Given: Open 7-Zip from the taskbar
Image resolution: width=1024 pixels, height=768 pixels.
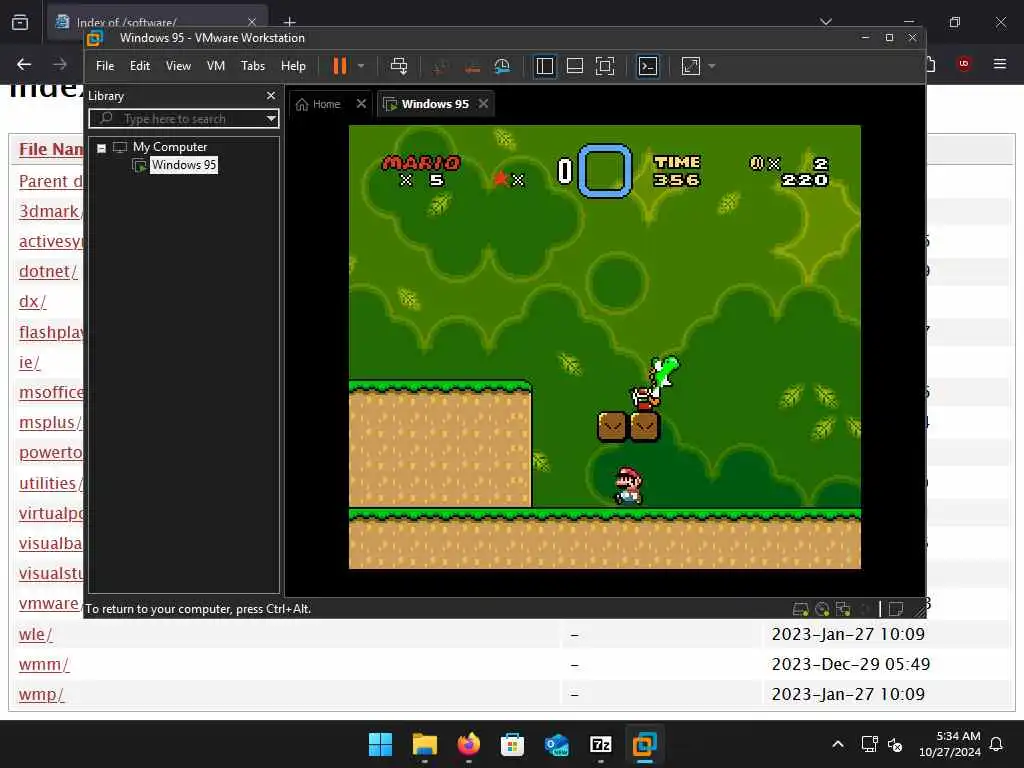Looking at the screenshot, I should 601,744.
